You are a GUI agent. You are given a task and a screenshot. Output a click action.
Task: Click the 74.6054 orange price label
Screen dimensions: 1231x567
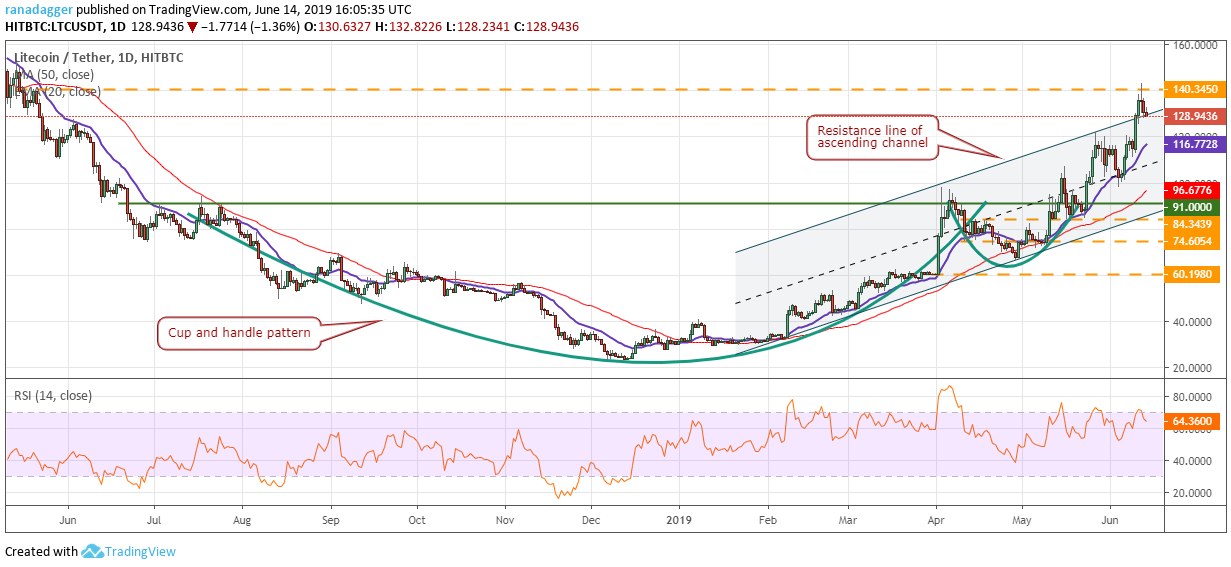(x=1195, y=241)
